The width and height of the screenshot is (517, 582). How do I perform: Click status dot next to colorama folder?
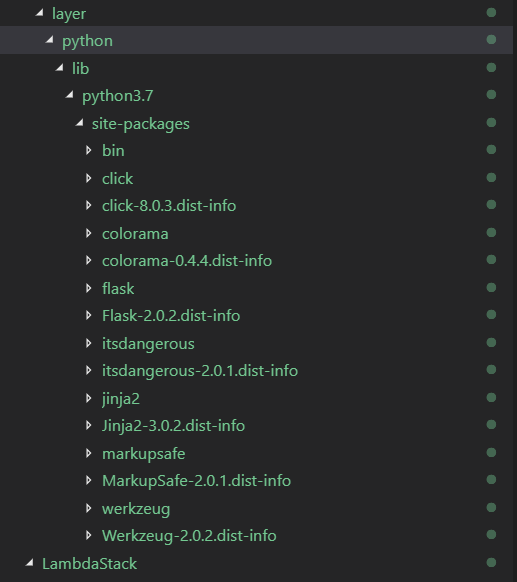[x=491, y=232]
